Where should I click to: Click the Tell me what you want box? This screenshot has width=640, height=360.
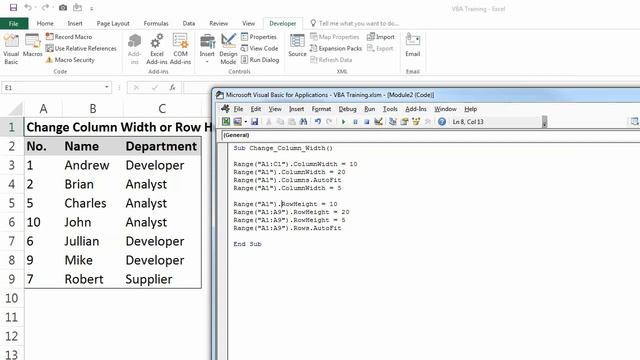click(x=354, y=23)
